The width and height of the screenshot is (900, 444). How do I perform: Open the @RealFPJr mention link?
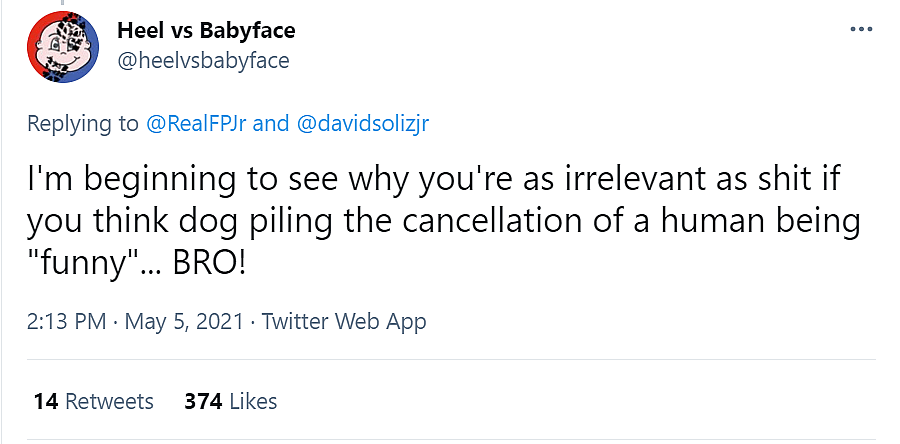[x=196, y=124]
